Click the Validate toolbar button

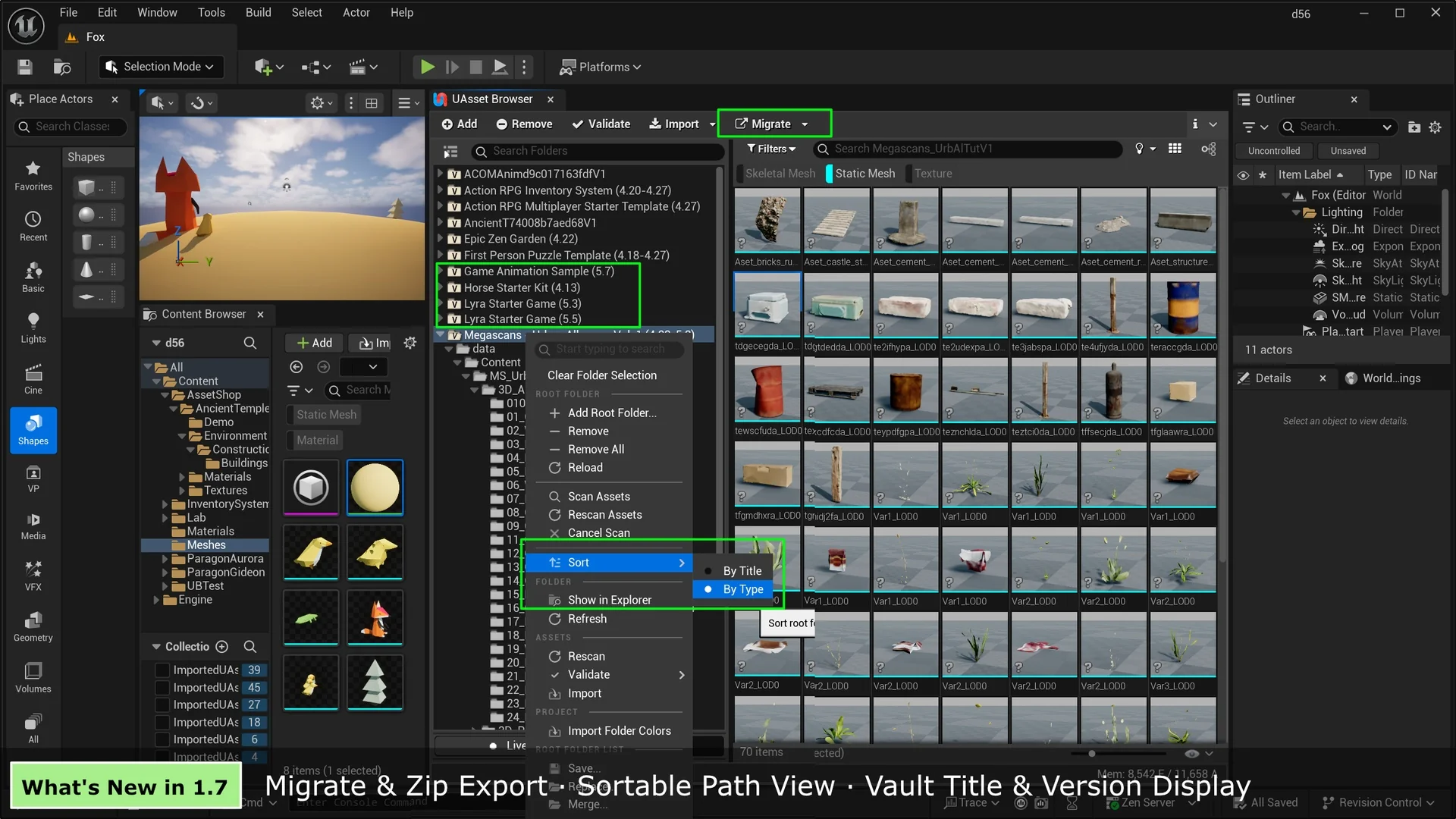(x=601, y=124)
